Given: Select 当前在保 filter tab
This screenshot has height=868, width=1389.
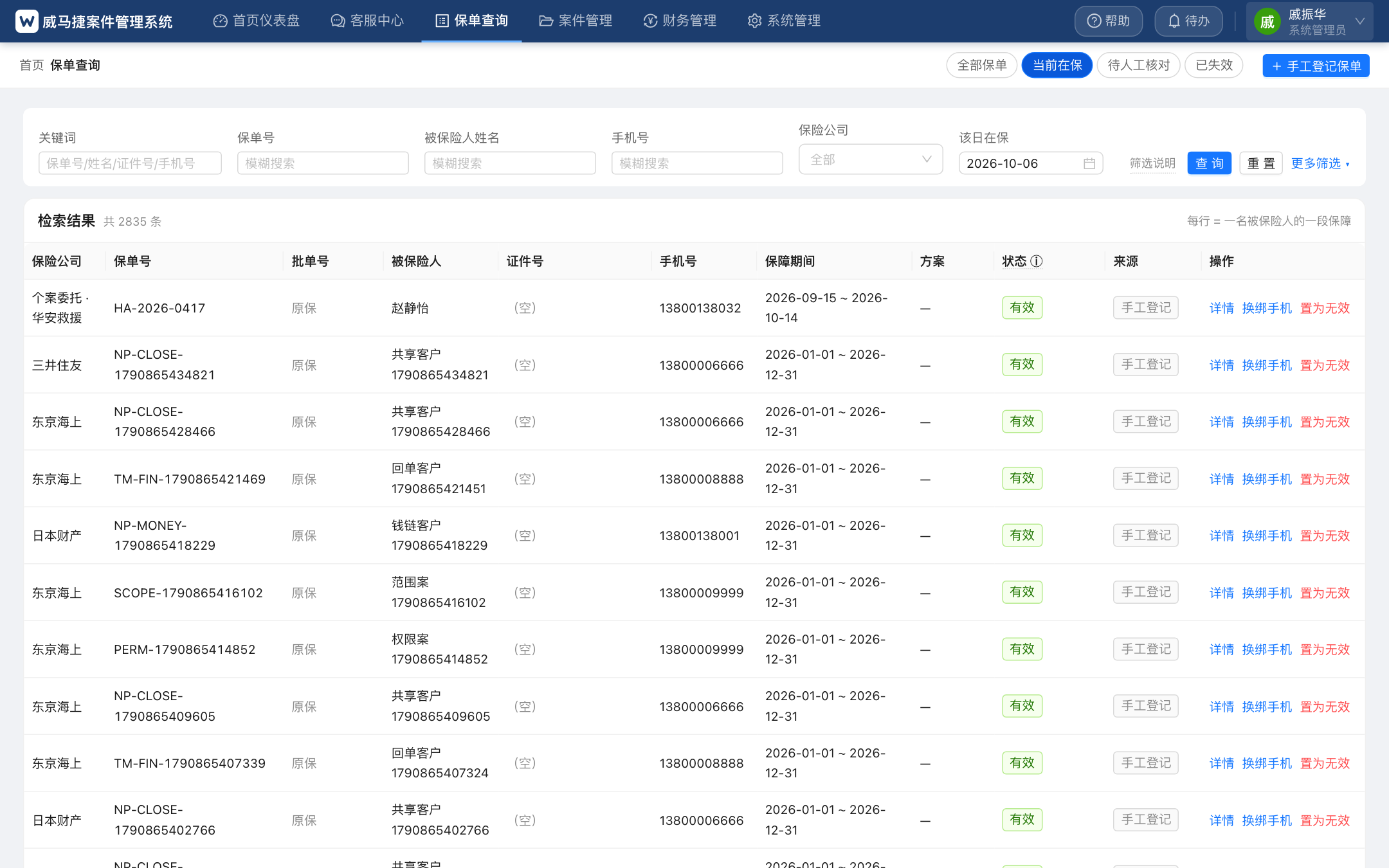Looking at the screenshot, I should click(1057, 65).
